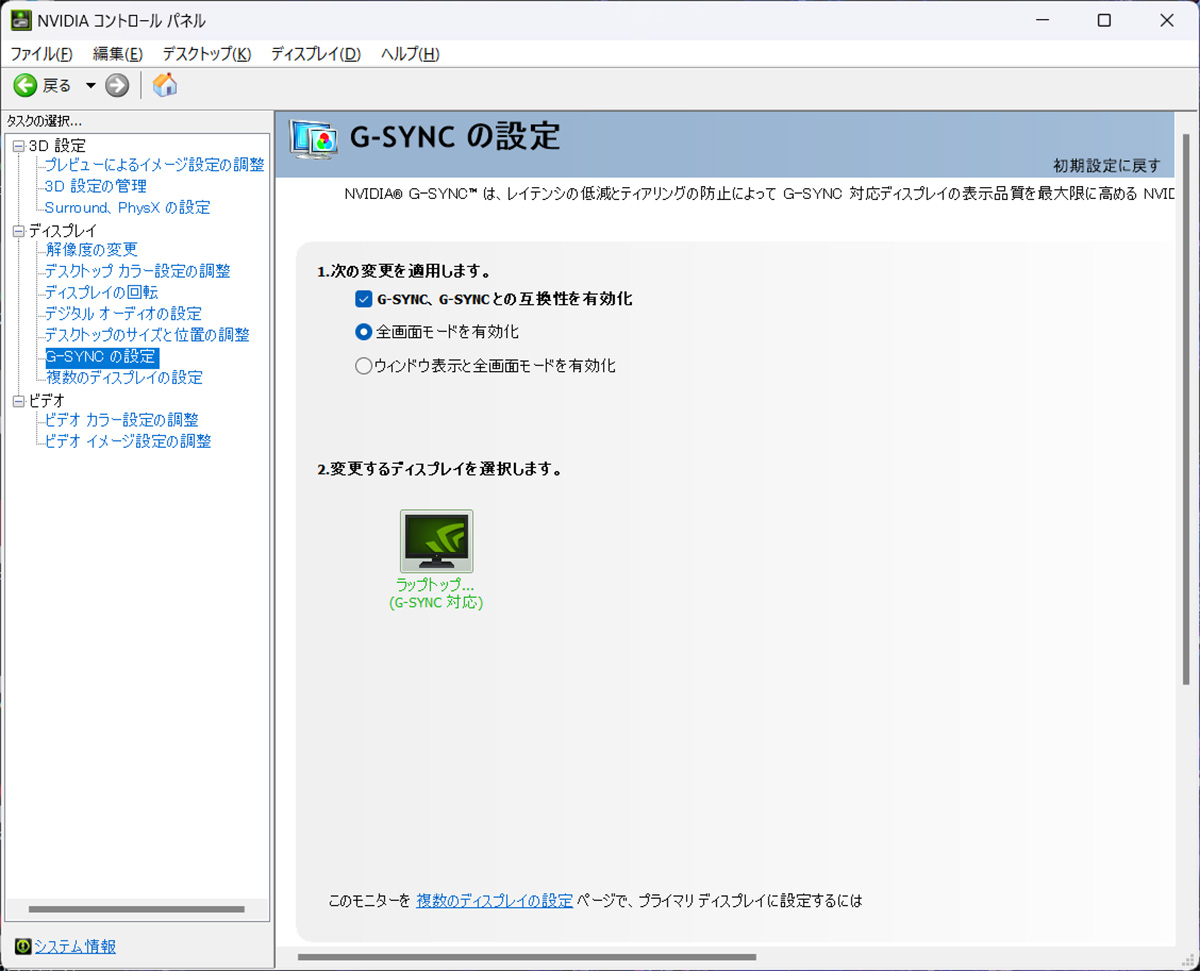Select ビデオ カラー設定の調整 in tree

point(121,420)
